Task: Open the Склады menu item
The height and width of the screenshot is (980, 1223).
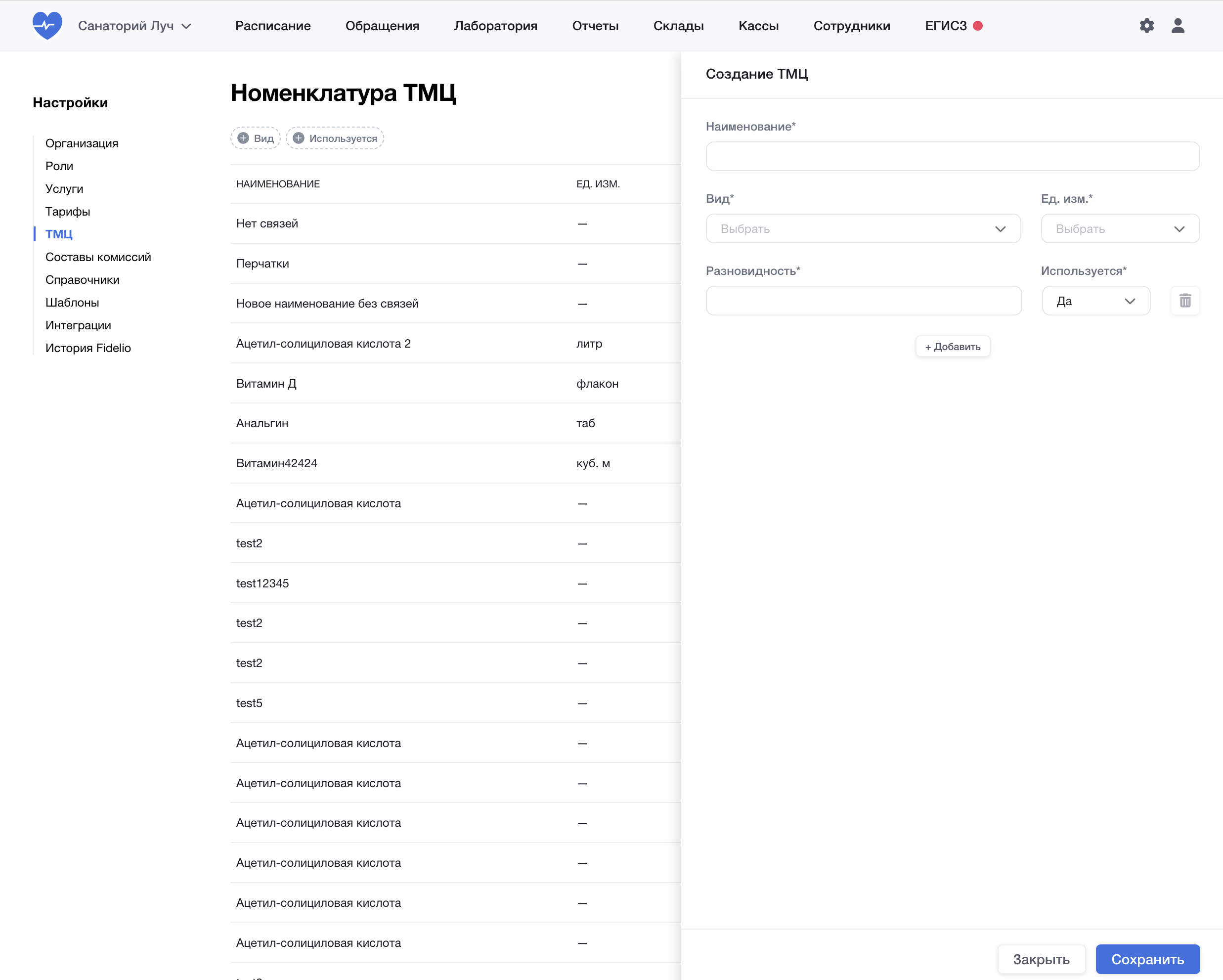Action: coord(678,26)
